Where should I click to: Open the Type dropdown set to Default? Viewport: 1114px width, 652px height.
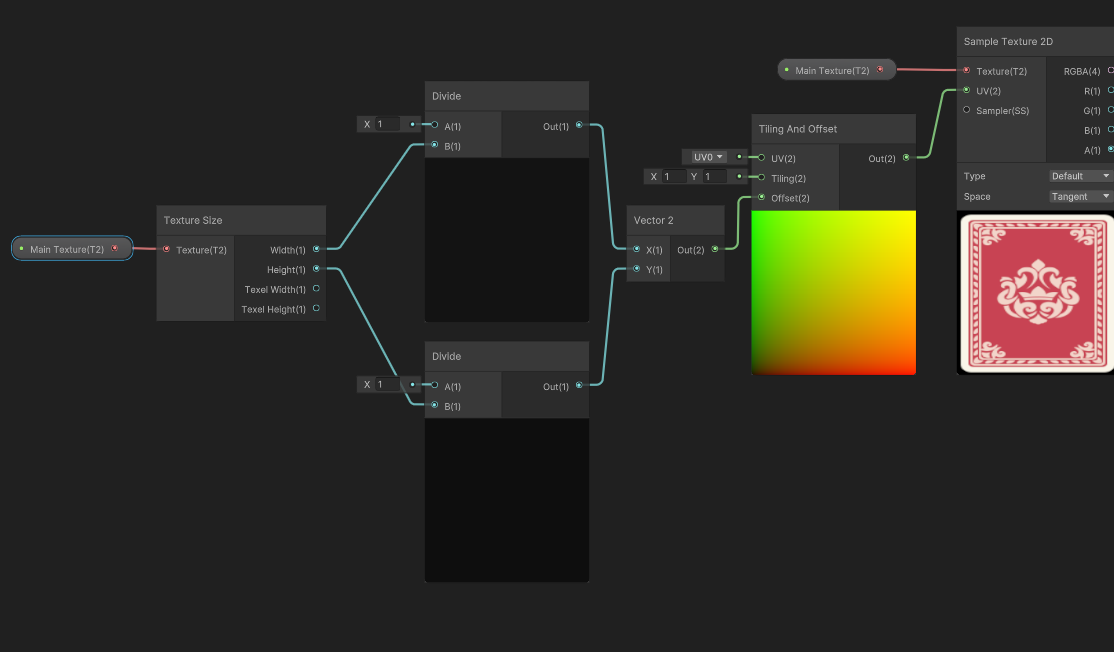point(1080,176)
